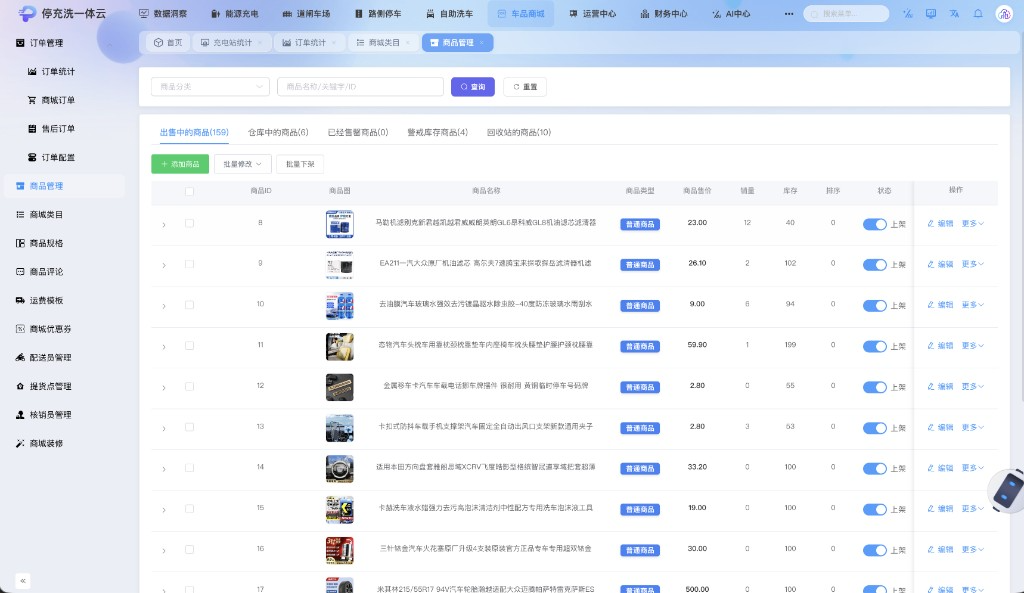Open 运营中心 module
Image resolution: width=1024 pixels, height=593 pixels.
[x=592, y=14]
